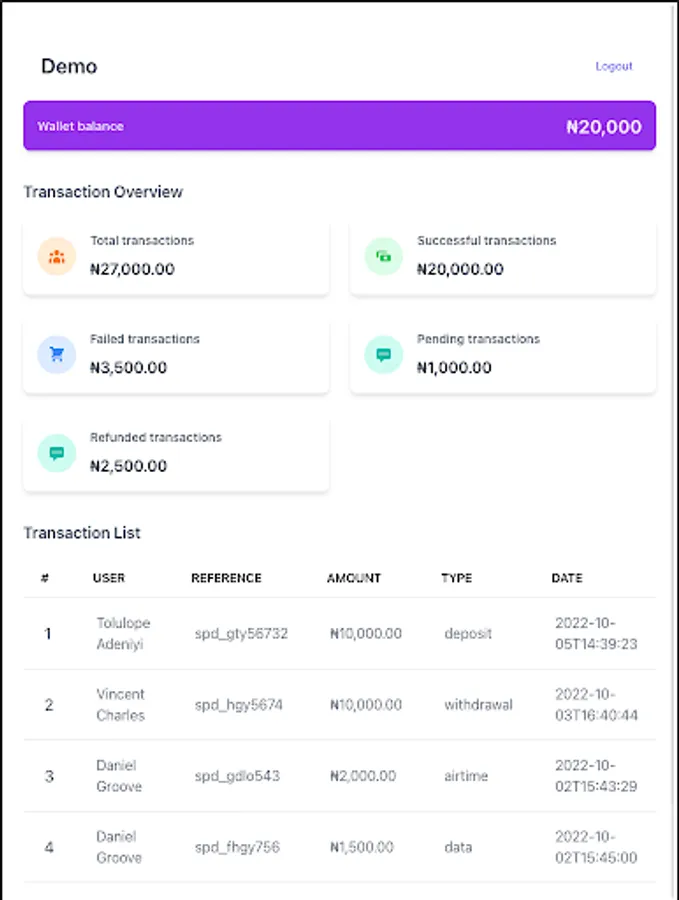Open the Pending transactions ₦1,000.00 card

pyautogui.click(x=503, y=354)
